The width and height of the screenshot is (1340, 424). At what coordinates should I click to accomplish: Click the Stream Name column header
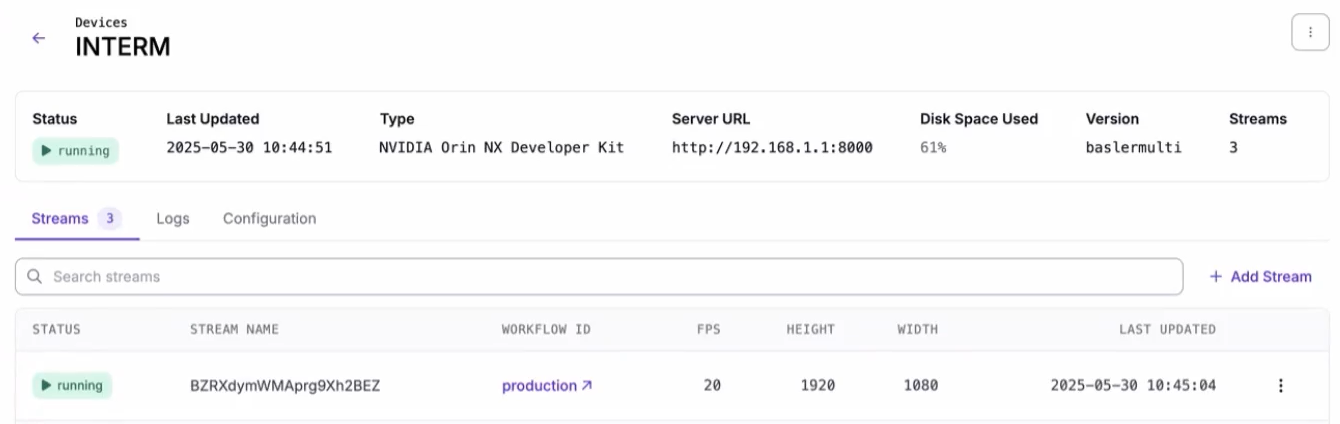(x=235, y=329)
